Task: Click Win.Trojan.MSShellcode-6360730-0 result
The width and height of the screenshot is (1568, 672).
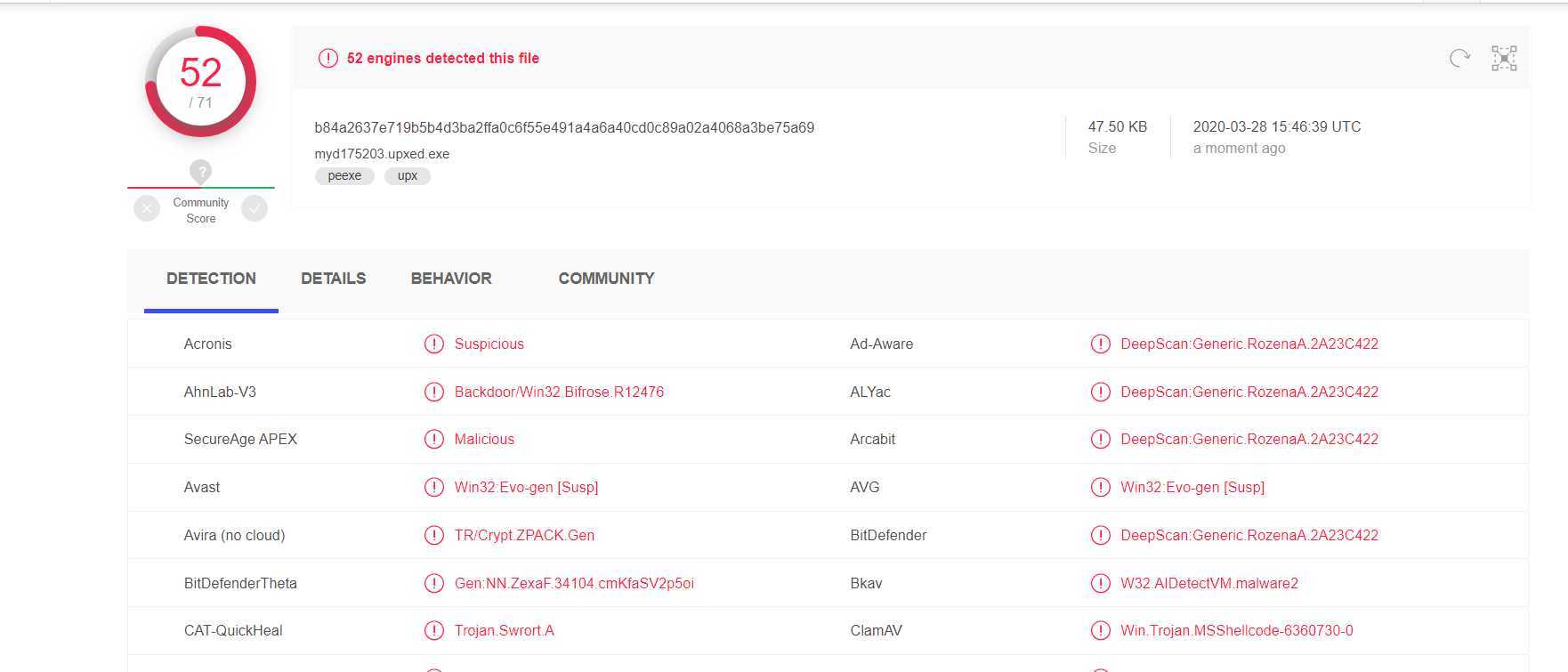Action: [1237, 630]
